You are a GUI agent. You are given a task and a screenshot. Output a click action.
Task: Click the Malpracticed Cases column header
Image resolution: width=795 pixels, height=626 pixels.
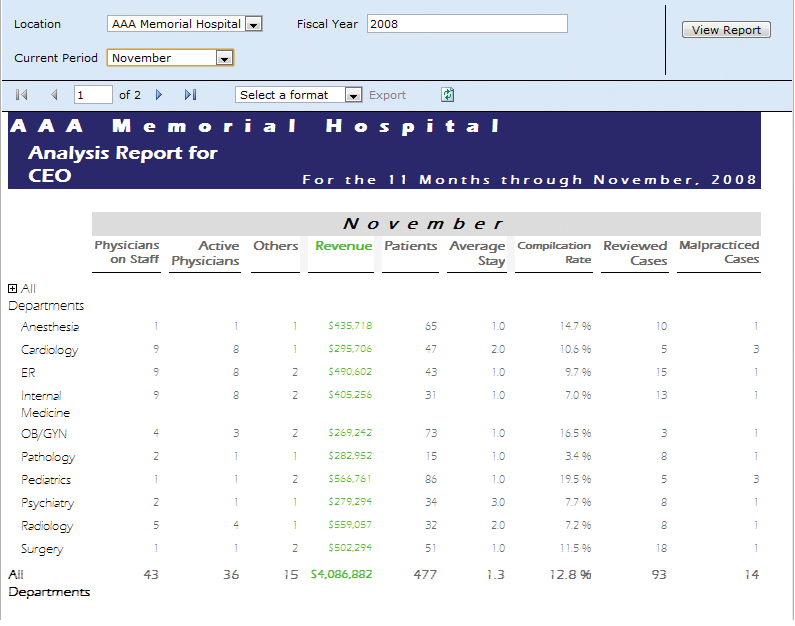[x=719, y=252]
